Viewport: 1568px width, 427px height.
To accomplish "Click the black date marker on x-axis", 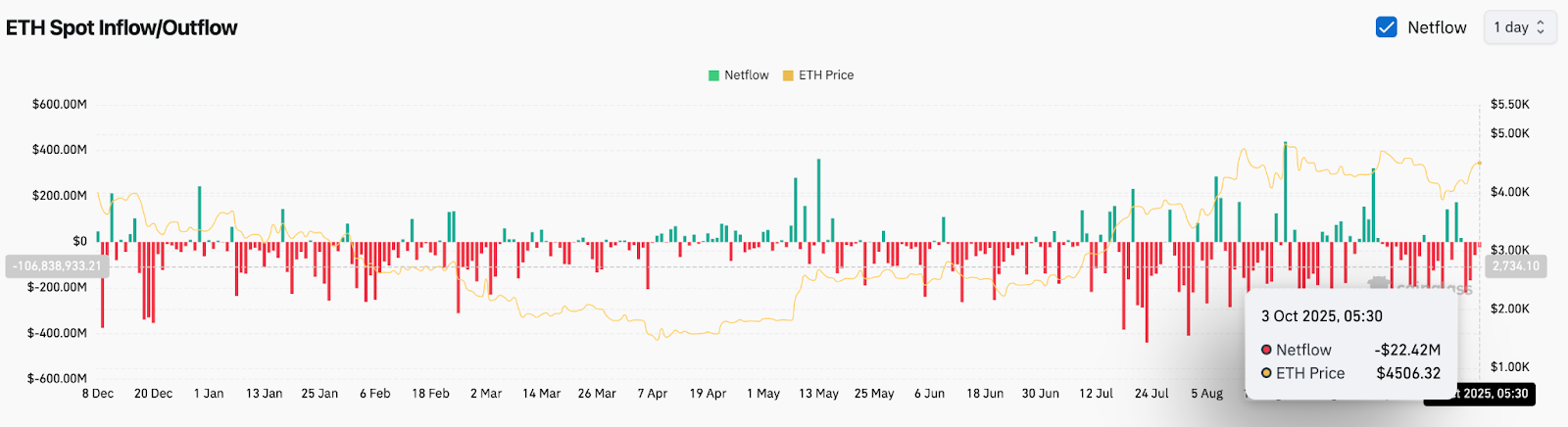I will 1485,394.
